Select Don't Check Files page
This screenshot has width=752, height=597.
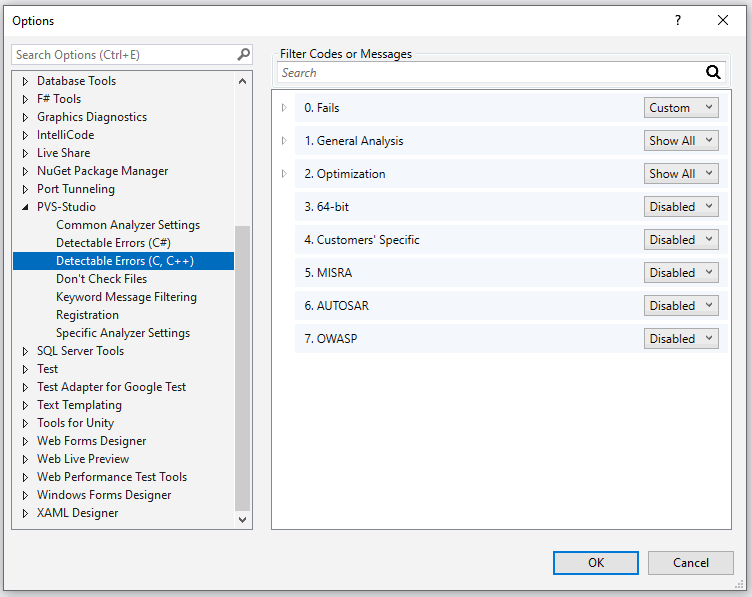pos(101,279)
